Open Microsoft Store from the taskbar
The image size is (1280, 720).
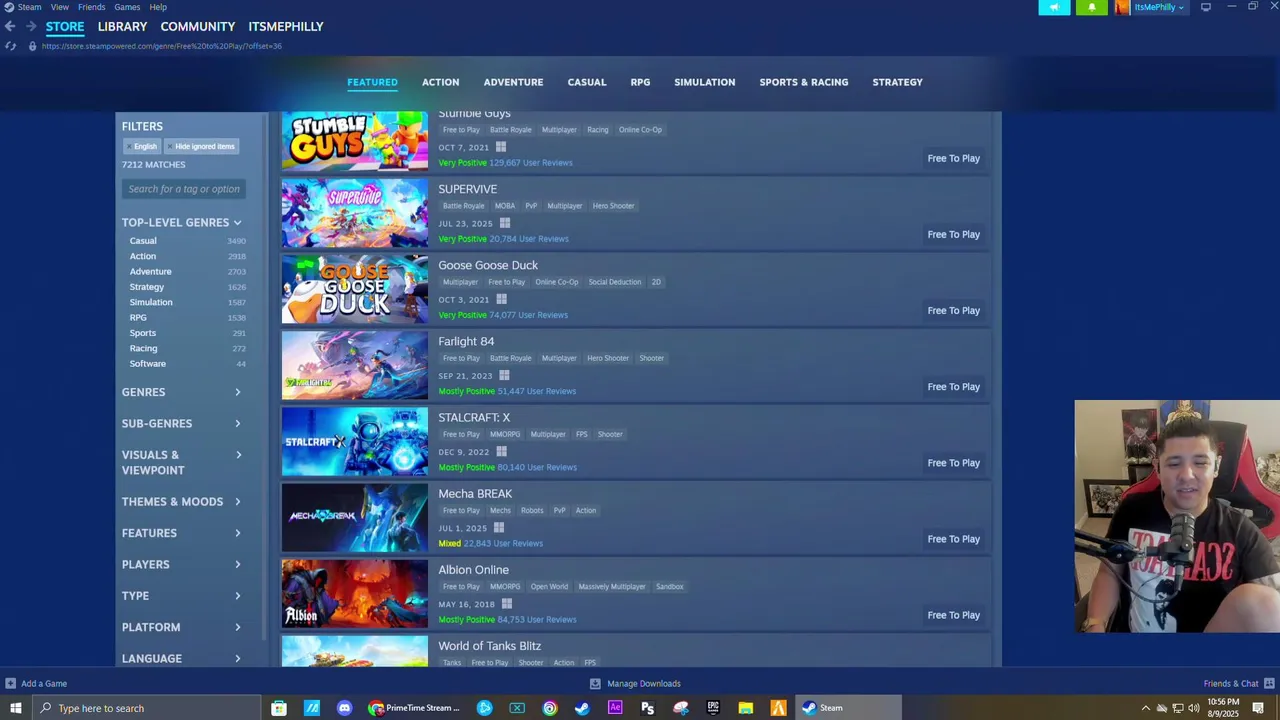pyautogui.click(x=279, y=708)
